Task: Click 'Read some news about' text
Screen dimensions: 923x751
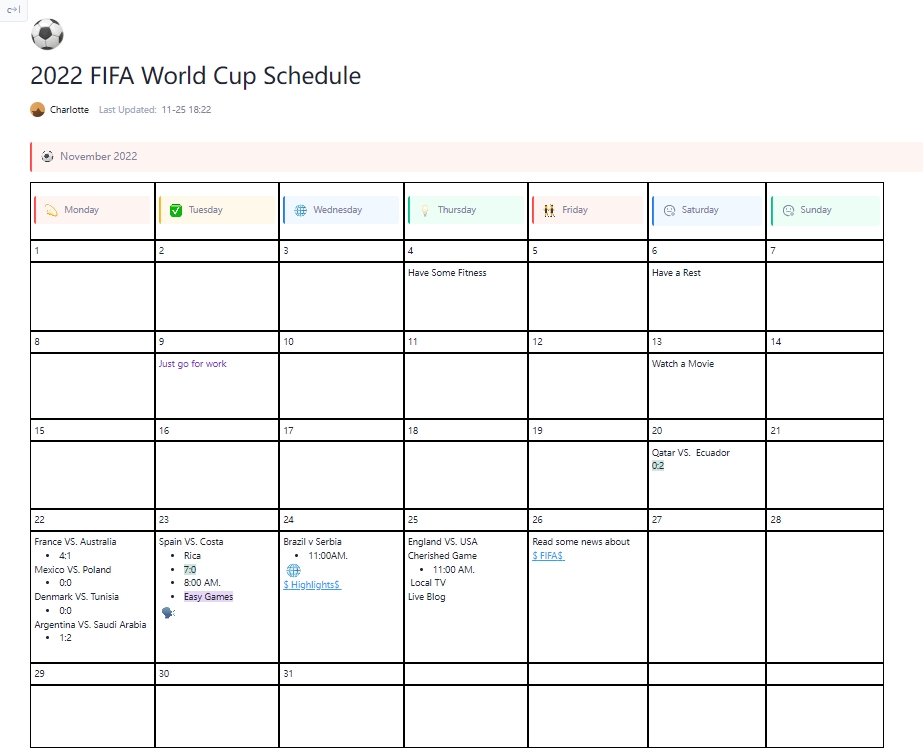Action: click(x=581, y=541)
